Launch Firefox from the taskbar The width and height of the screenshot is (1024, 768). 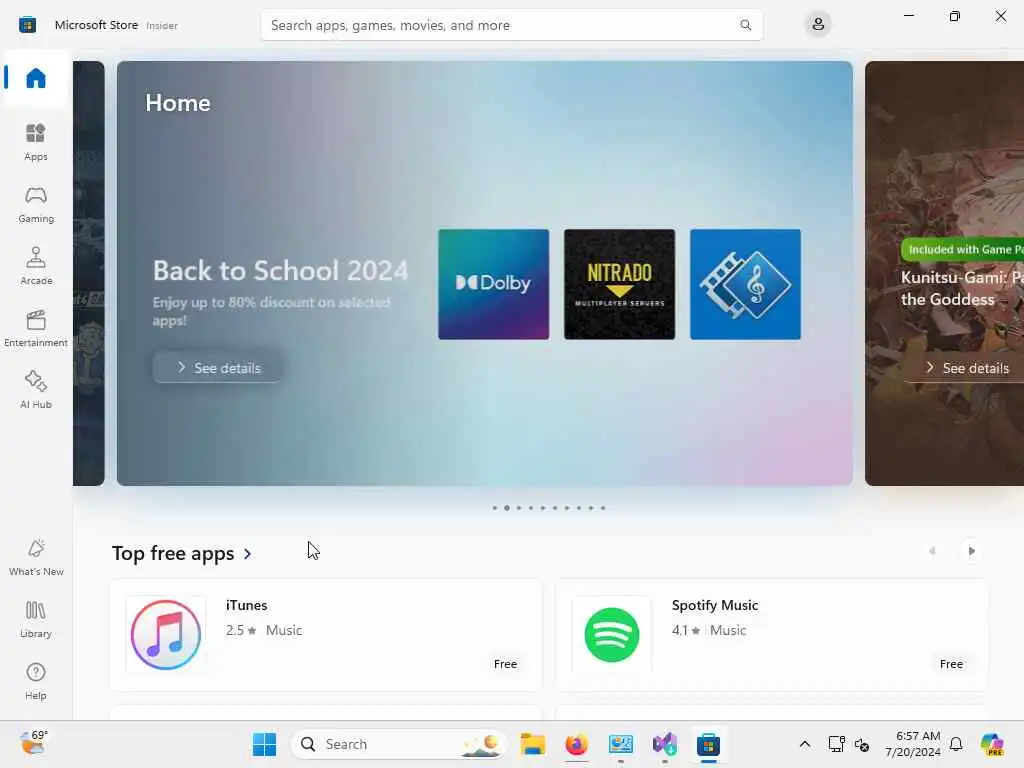576,744
